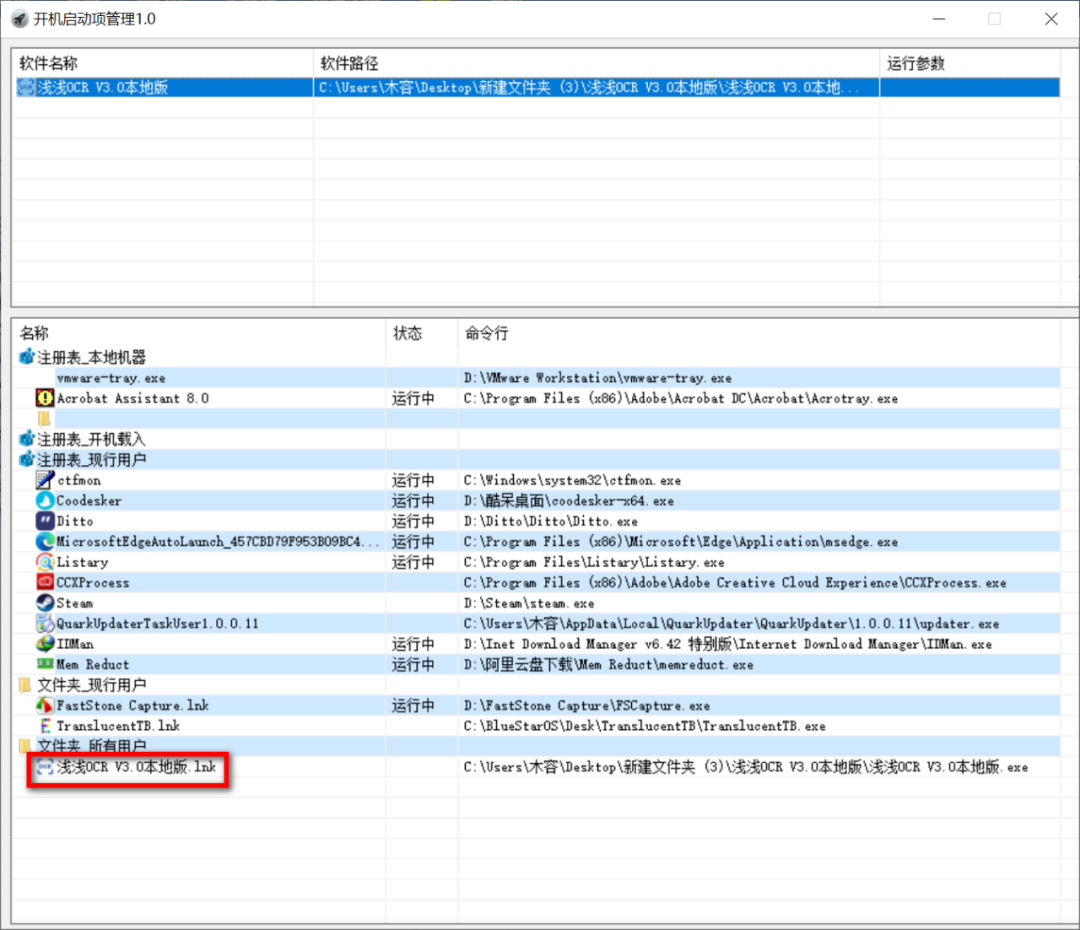Click the TranslucentTB.exe command line path
Image resolution: width=1080 pixels, height=930 pixels.
coord(644,726)
